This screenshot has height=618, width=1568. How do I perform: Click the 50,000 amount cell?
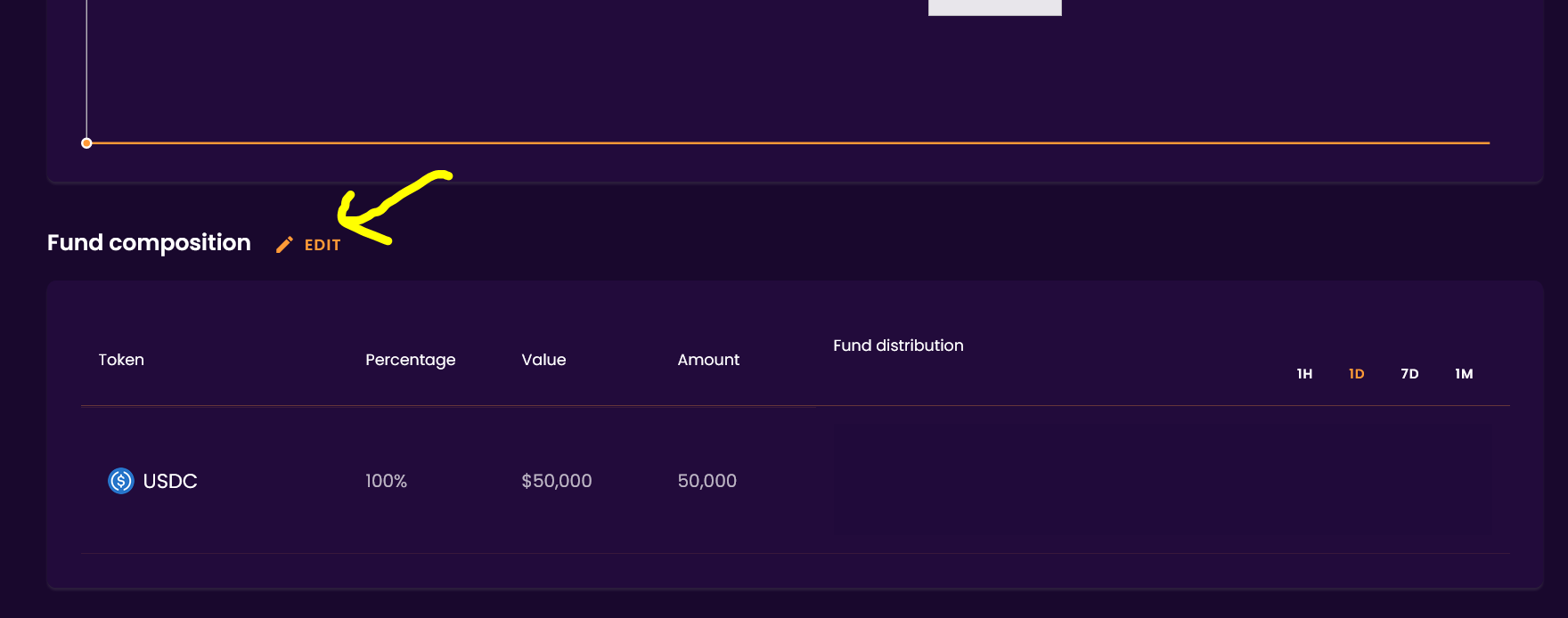pyautogui.click(x=707, y=481)
